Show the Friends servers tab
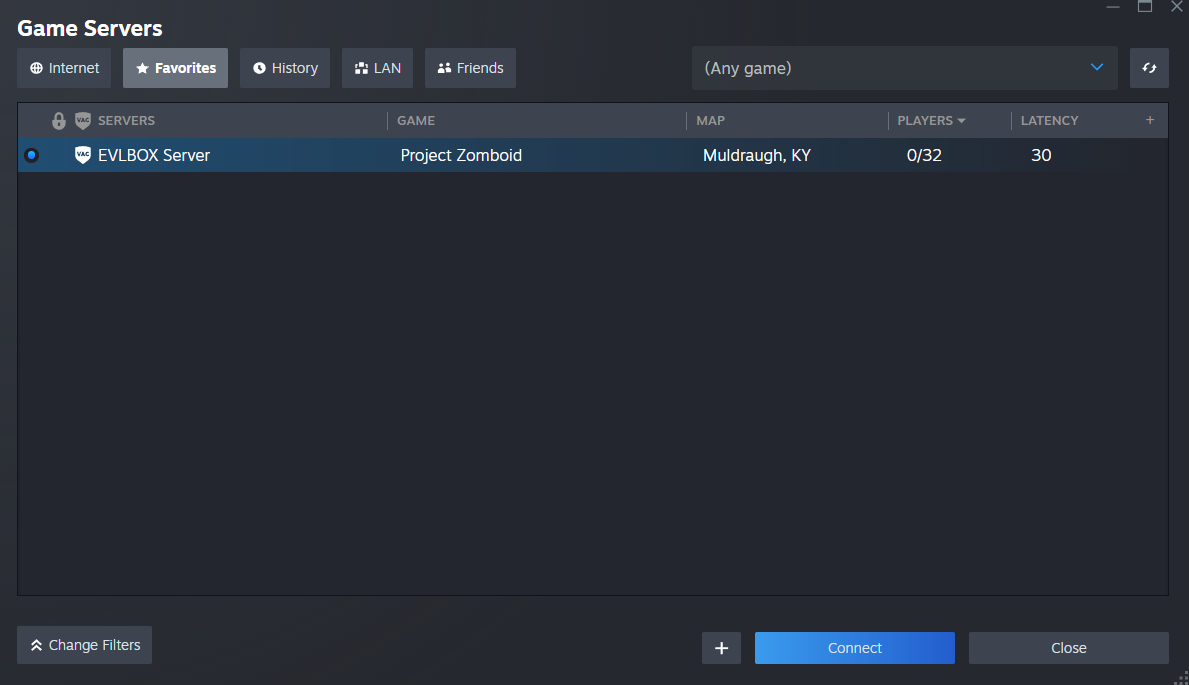 coord(470,68)
